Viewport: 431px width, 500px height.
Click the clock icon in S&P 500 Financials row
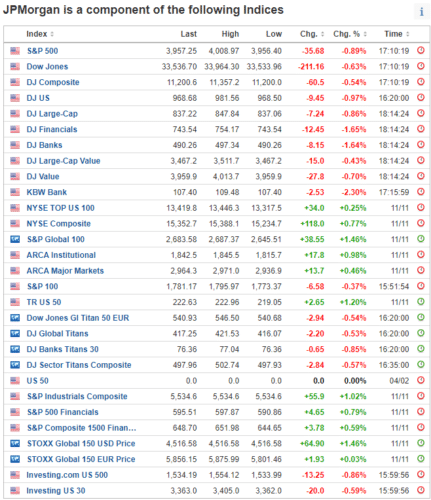click(421, 412)
